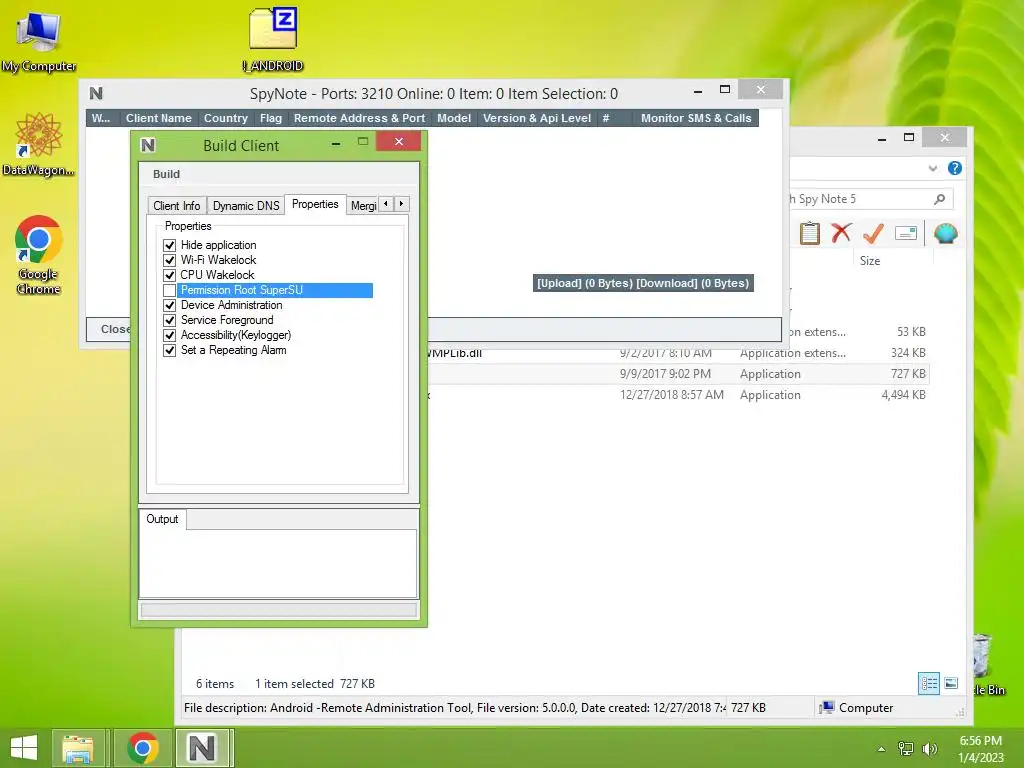The width and height of the screenshot is (1024, 768).
Task: Open the My Computer desktop icon
Action: pyautogui.click(x=39, y=40)
